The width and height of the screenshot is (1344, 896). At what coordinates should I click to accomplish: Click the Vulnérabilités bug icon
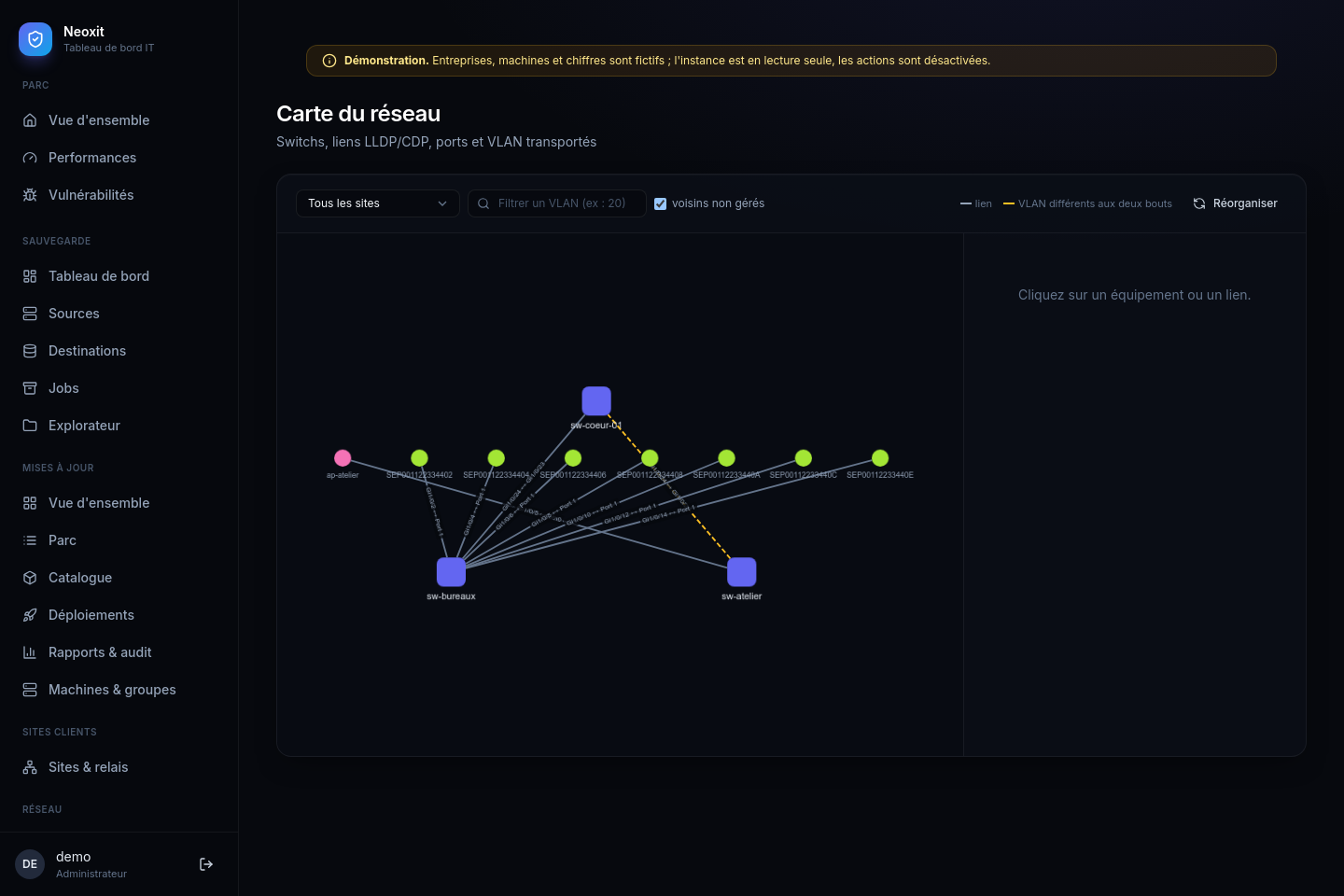(x=30, y=195)
